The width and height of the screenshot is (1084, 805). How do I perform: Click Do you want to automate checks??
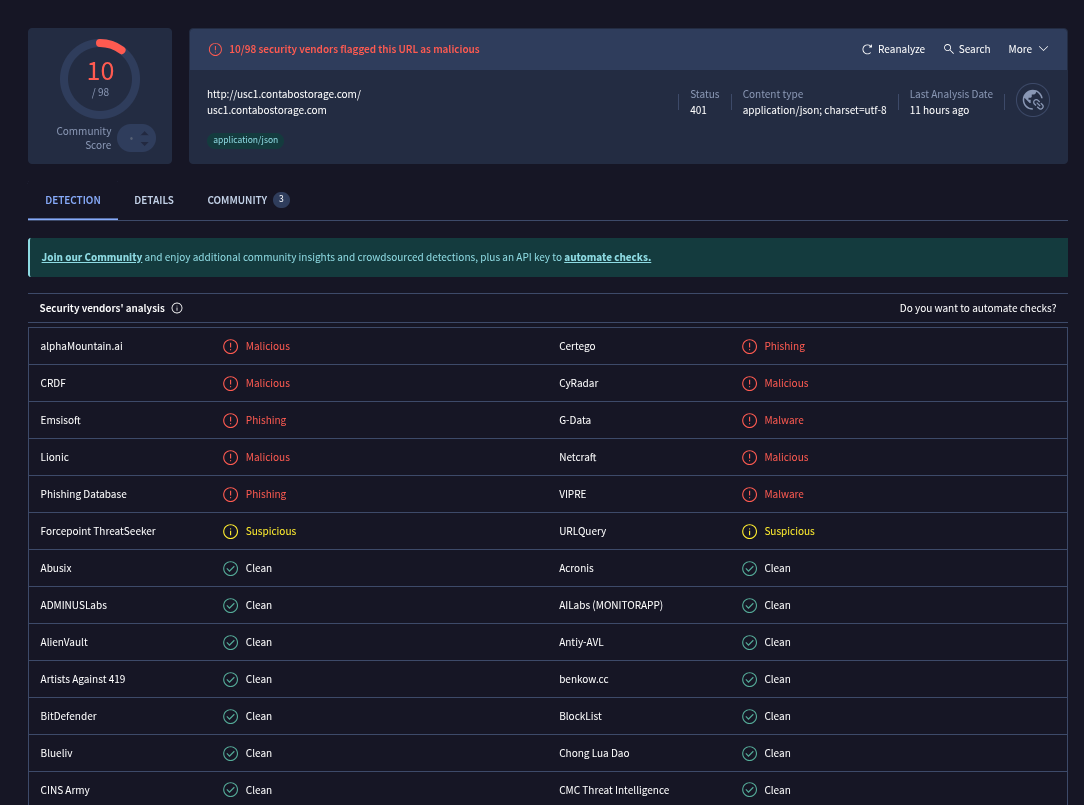(977, 308)
